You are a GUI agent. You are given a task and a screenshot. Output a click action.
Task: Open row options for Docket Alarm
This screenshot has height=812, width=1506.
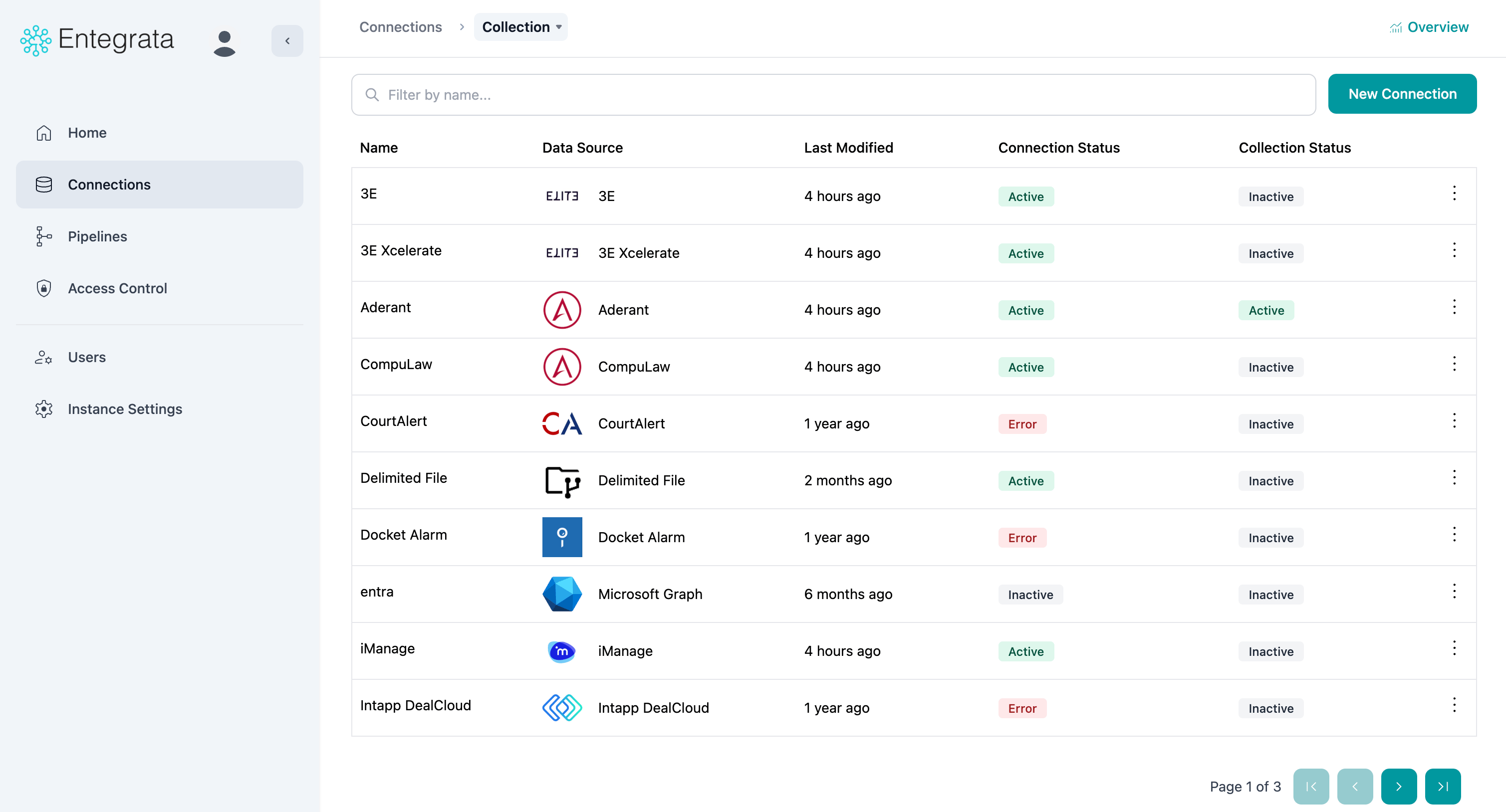coord(1454,535)
